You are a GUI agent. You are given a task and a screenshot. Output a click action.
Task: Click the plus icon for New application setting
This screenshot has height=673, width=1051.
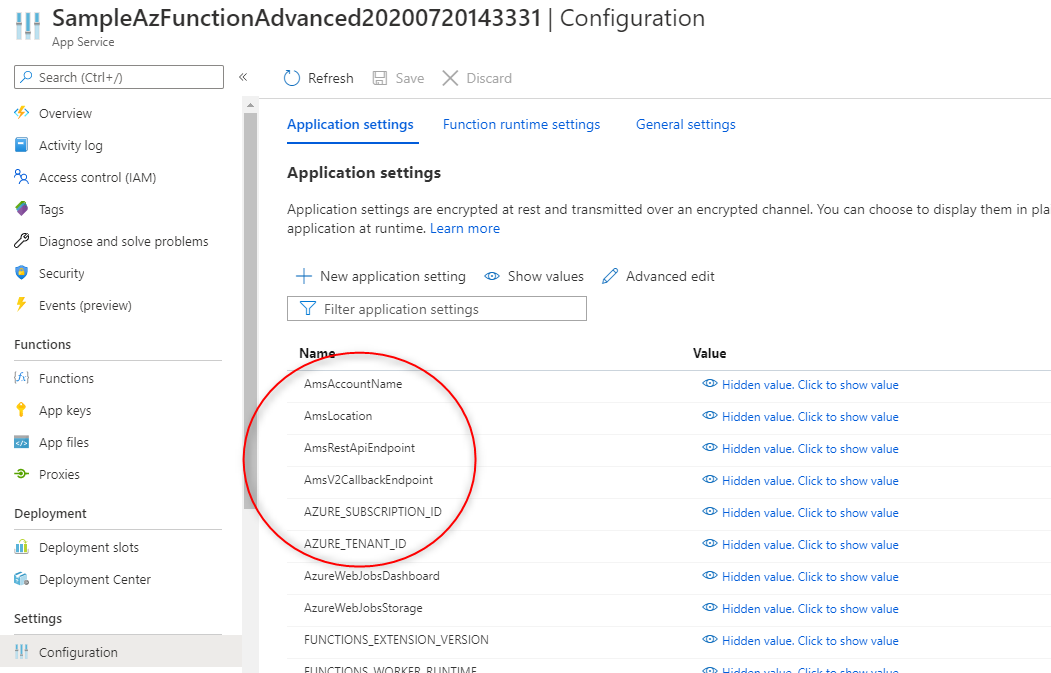304,276
